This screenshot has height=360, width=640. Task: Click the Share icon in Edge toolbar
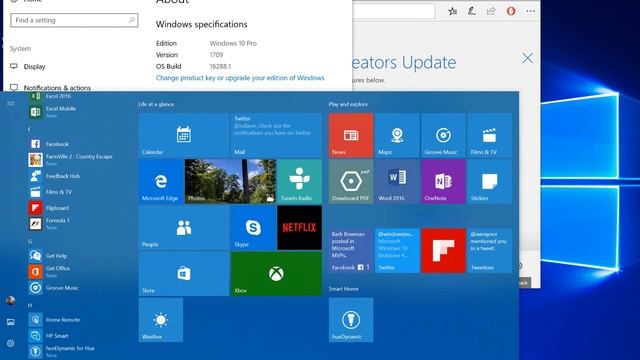(491, 11)
